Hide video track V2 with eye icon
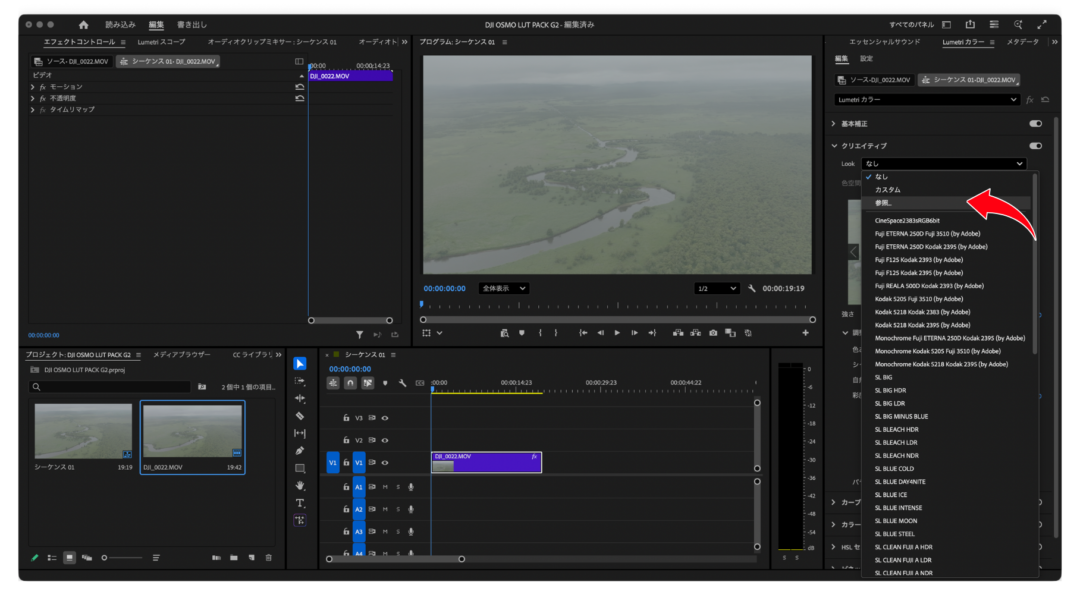The image size is (1080, 604). [385, 440]
